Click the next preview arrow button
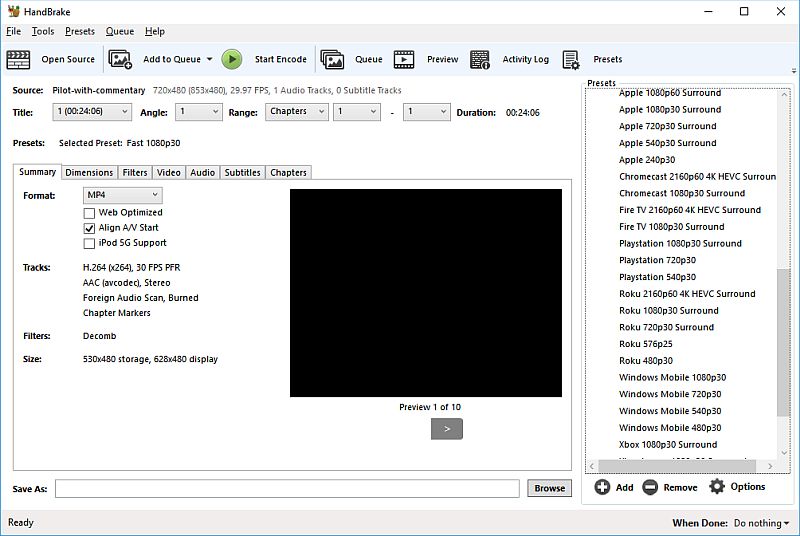 click(447, 429)
